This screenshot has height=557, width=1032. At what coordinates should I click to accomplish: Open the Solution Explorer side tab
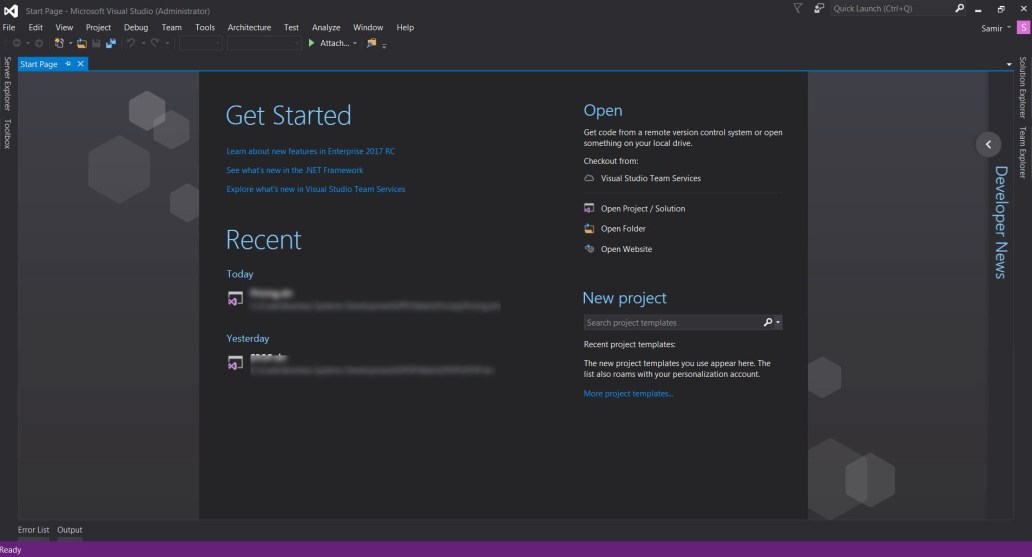click(x=1023, y=87)
